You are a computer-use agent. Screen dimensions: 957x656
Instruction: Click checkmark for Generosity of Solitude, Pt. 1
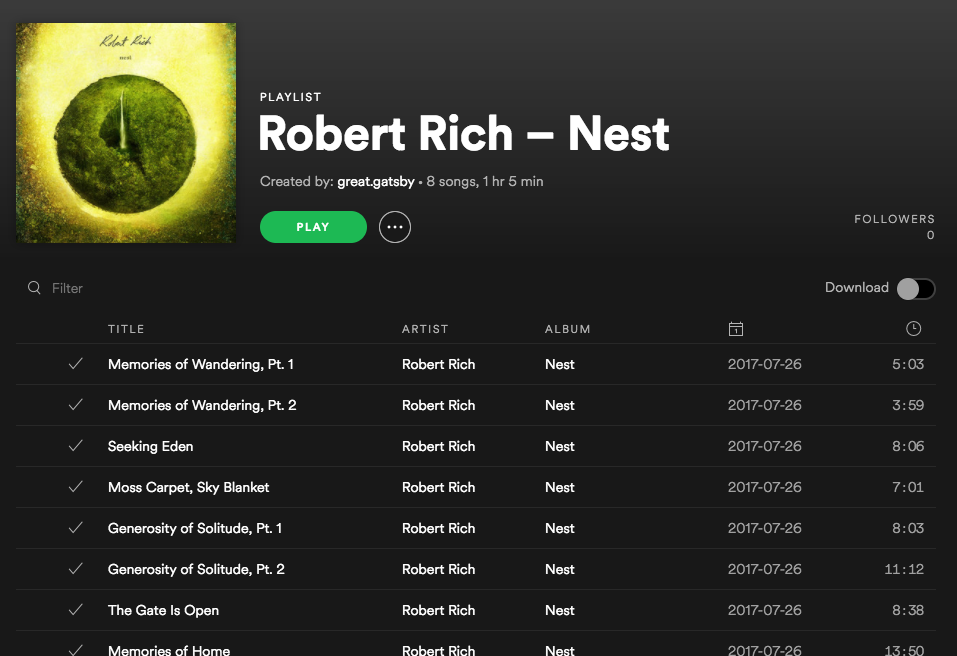coord(76,527)
